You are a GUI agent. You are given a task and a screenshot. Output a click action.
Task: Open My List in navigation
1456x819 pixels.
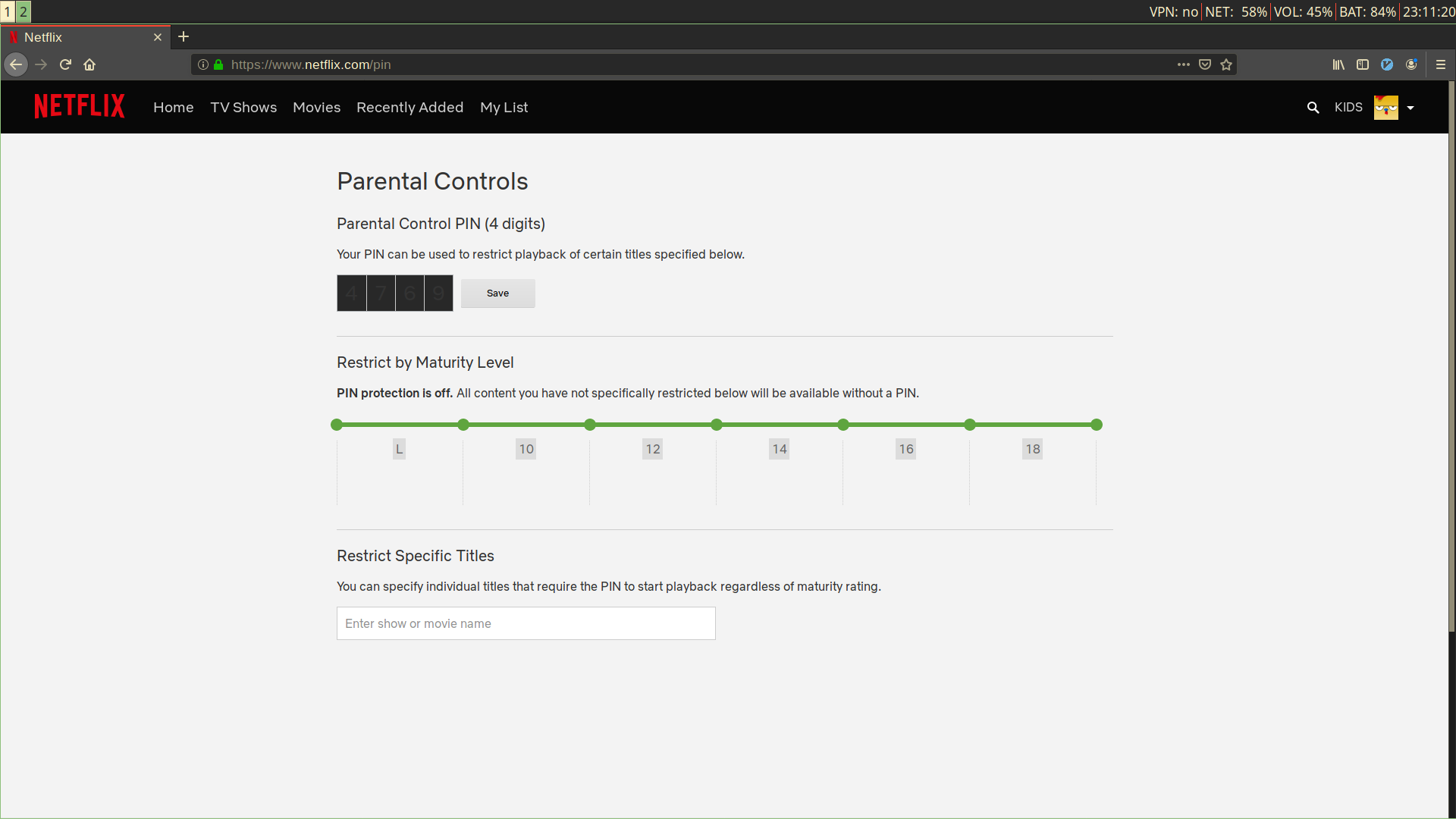pyautogui.click(x=504, y=108)
